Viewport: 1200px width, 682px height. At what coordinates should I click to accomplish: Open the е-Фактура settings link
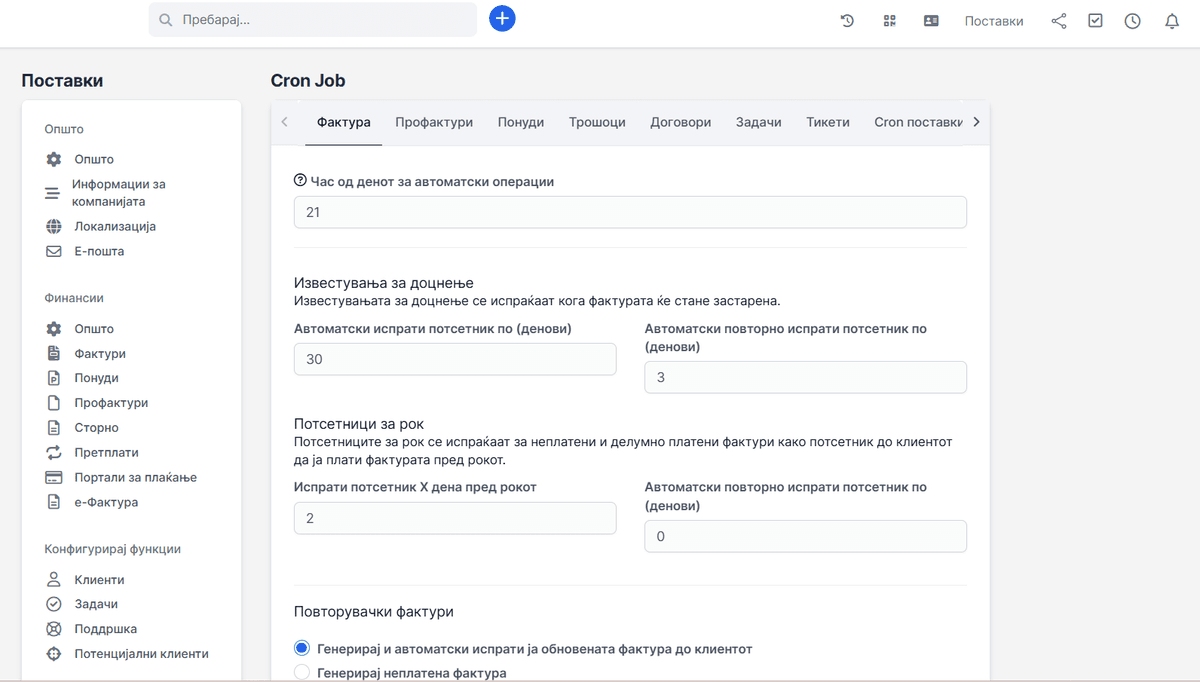[106, 502]
